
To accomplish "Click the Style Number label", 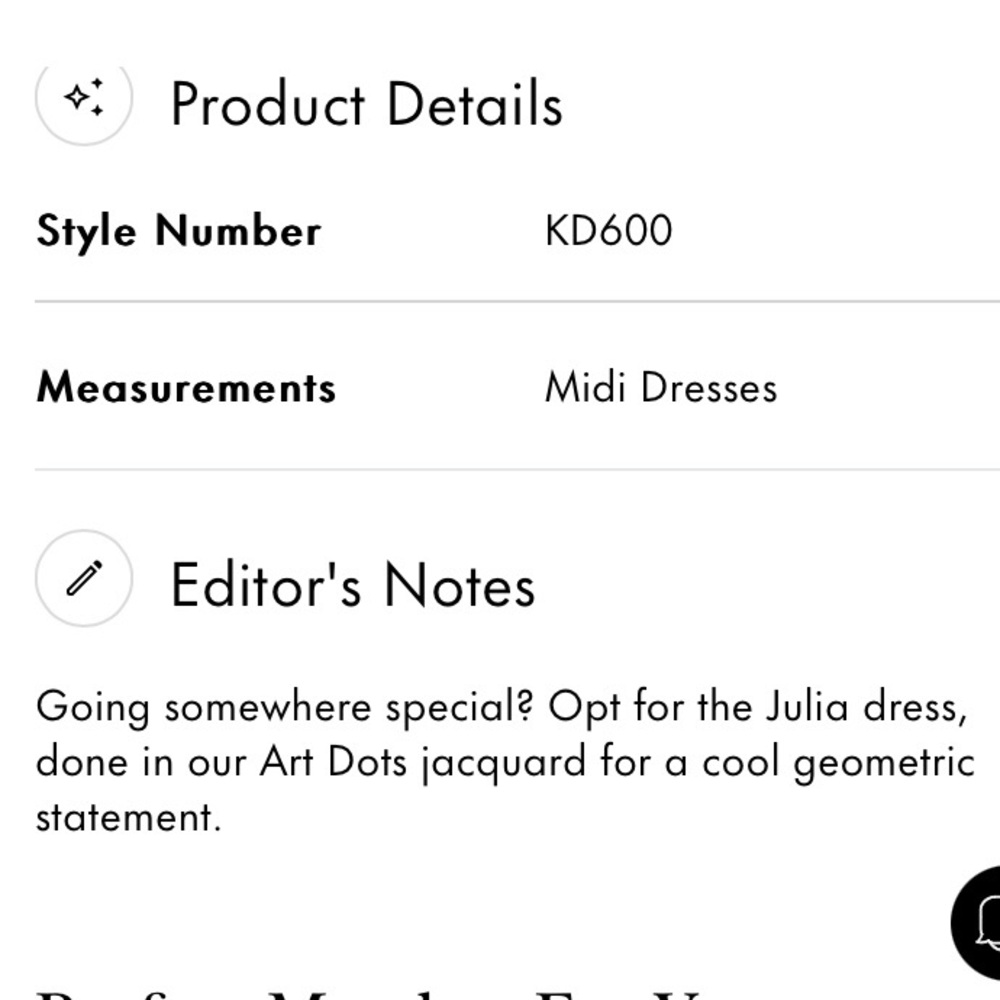I will (179, 231).
